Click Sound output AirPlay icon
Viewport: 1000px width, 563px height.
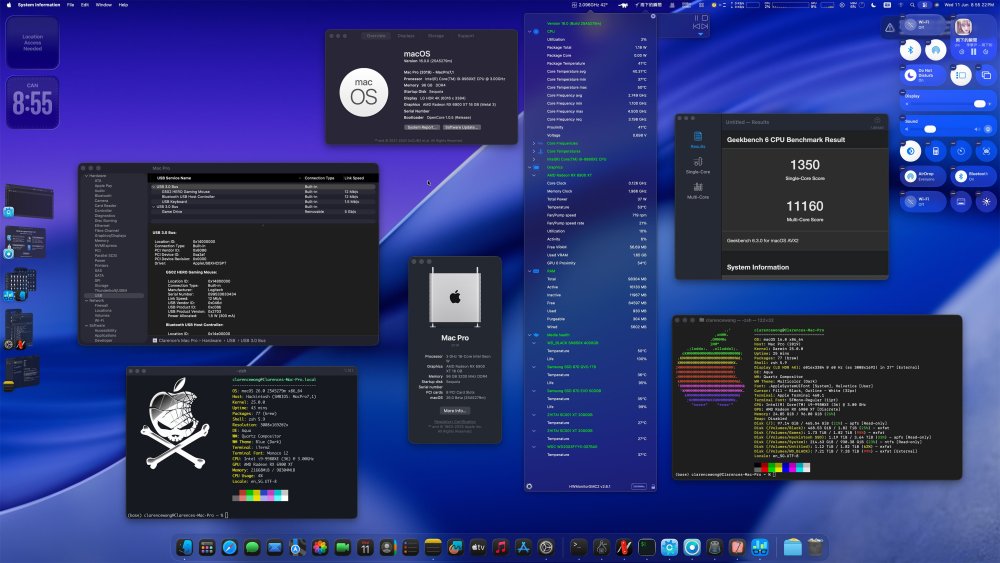988,129
